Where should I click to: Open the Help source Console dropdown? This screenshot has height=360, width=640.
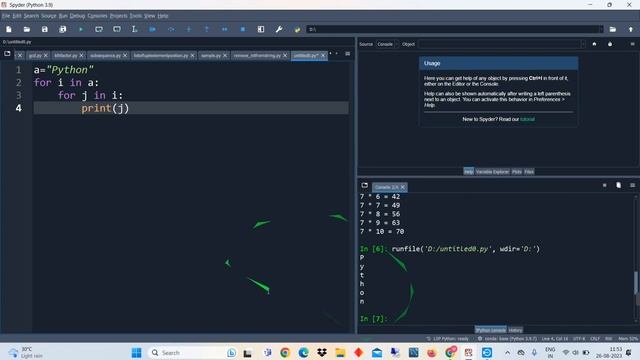click(x=387, y=44)
